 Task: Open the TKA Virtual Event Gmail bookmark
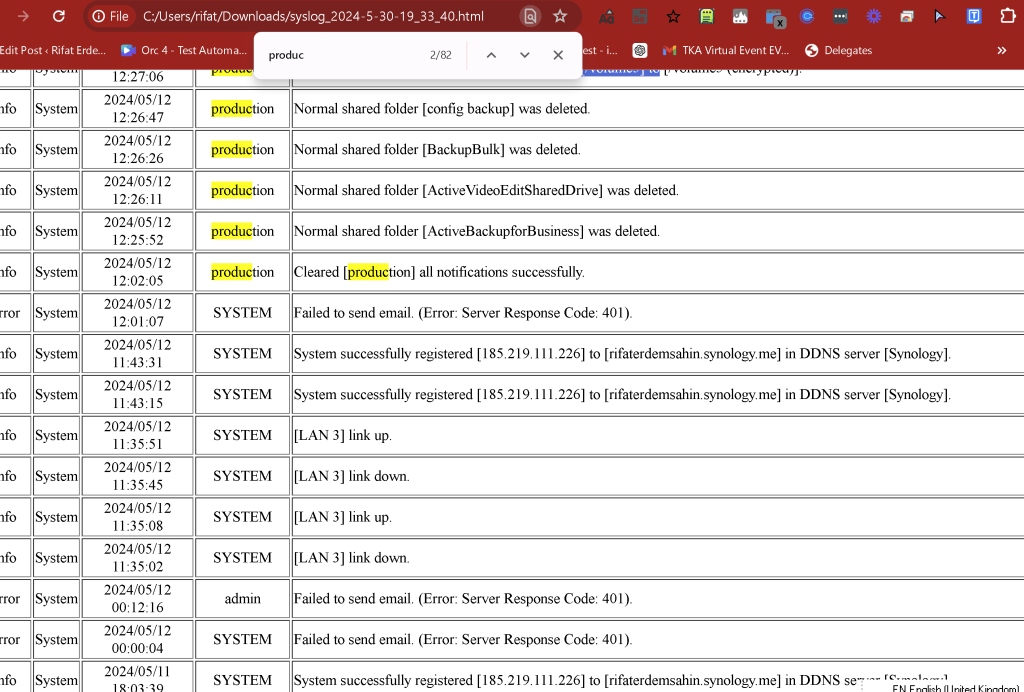[726, 50]
